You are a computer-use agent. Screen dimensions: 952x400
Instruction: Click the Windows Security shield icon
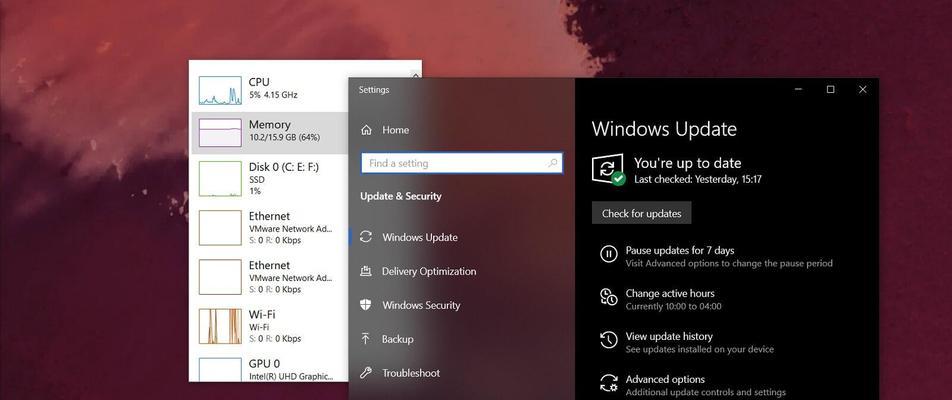tap(366, 305)
